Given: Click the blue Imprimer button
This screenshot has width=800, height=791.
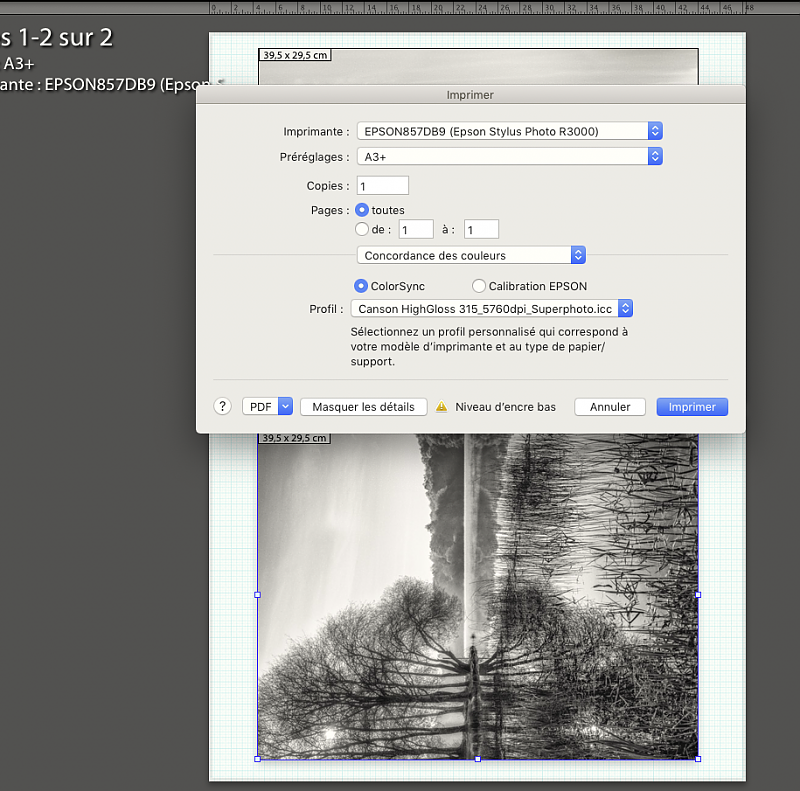Looking at the screenshot, I should [692, 407].
